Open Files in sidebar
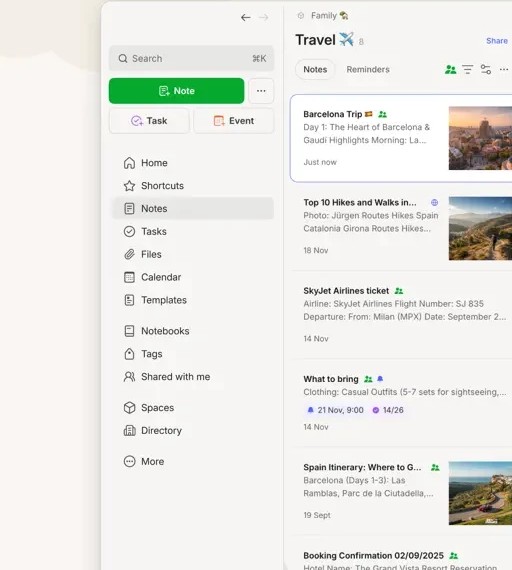This screenshot has width=512, height=570. click(193, 254)
